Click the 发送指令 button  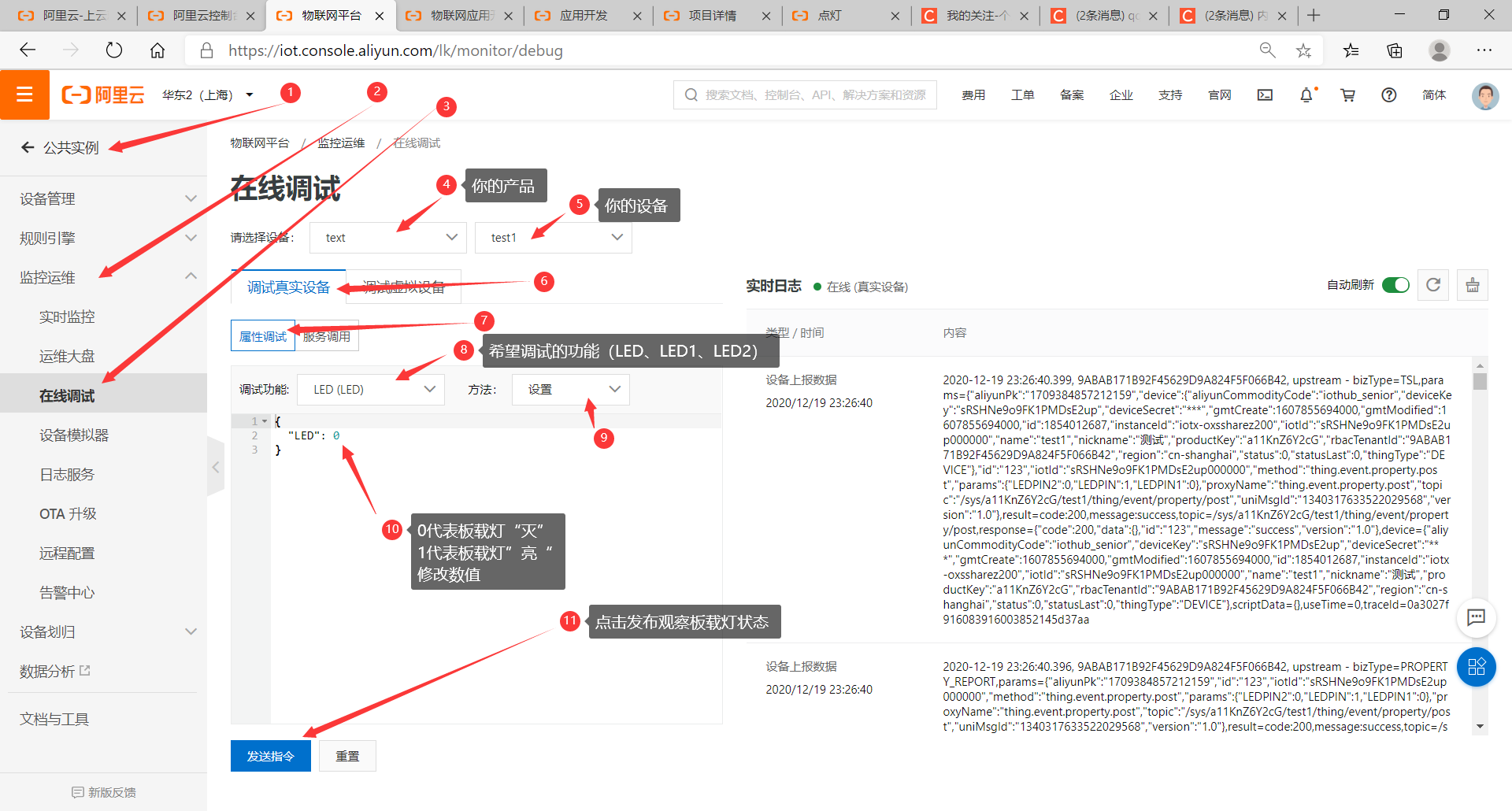[x=271, y=756]
